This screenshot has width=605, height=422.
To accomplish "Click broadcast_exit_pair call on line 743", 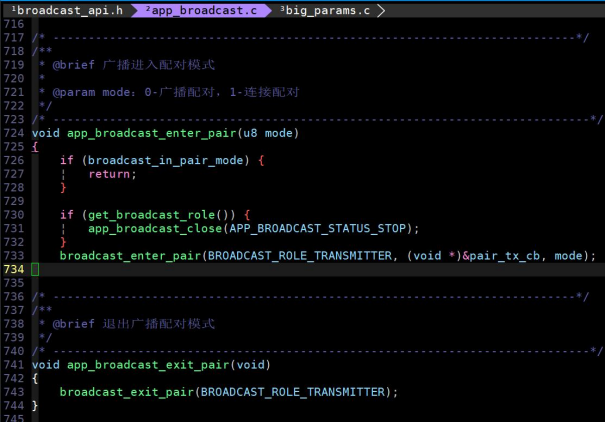I will (127, 392).
